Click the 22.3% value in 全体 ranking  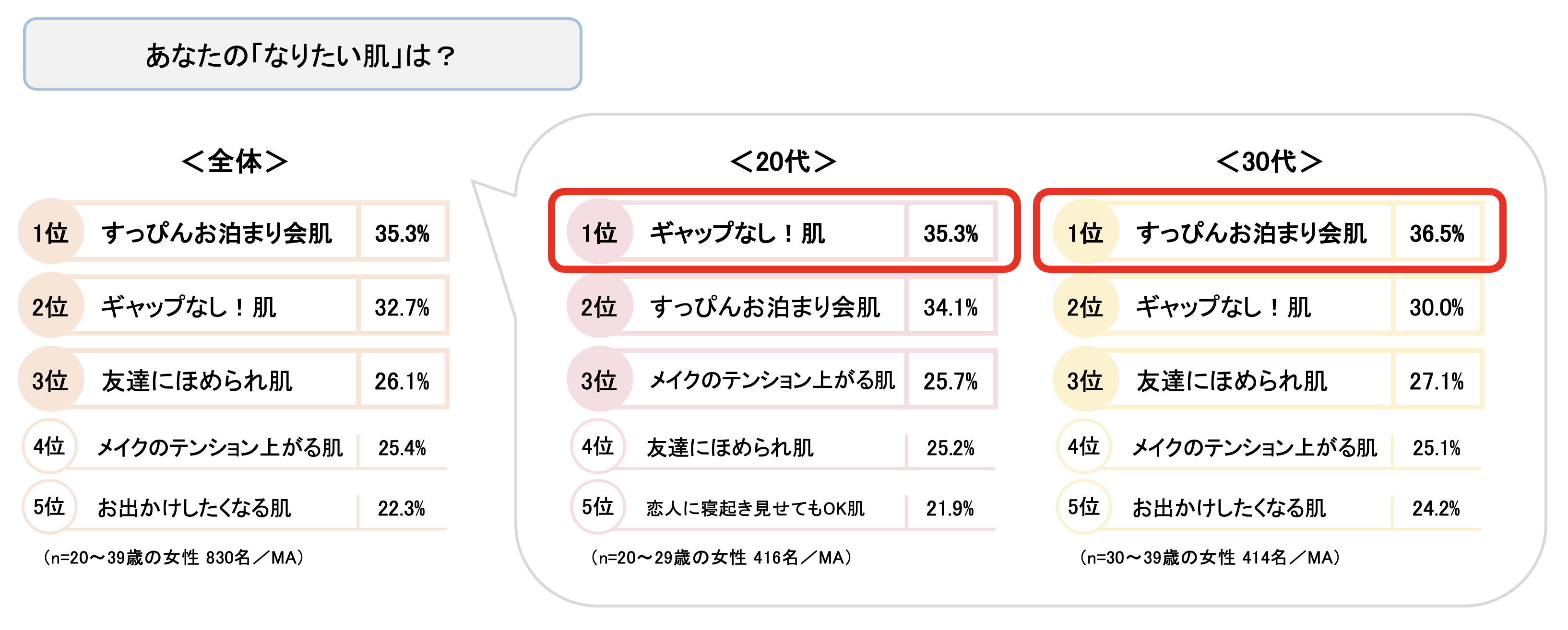click(x=401, y=508)
